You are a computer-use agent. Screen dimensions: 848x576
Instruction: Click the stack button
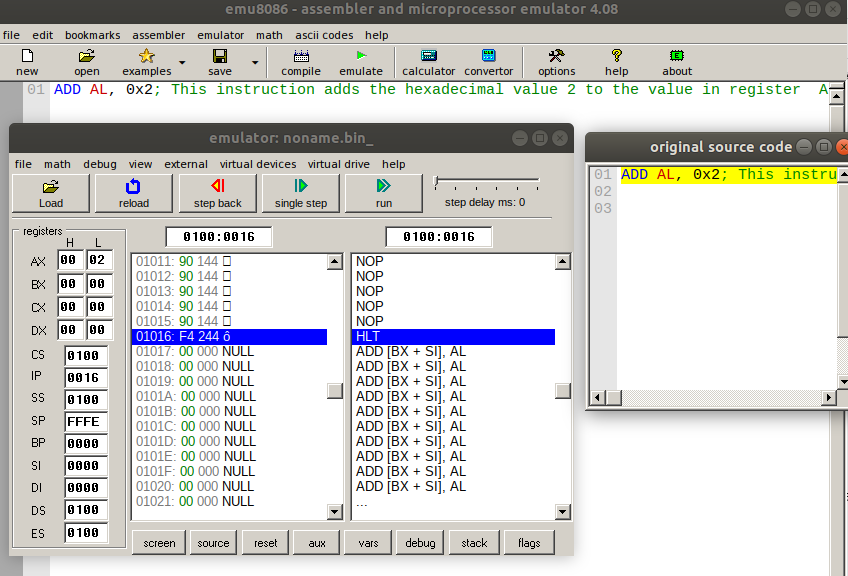(x=474, y=543)
